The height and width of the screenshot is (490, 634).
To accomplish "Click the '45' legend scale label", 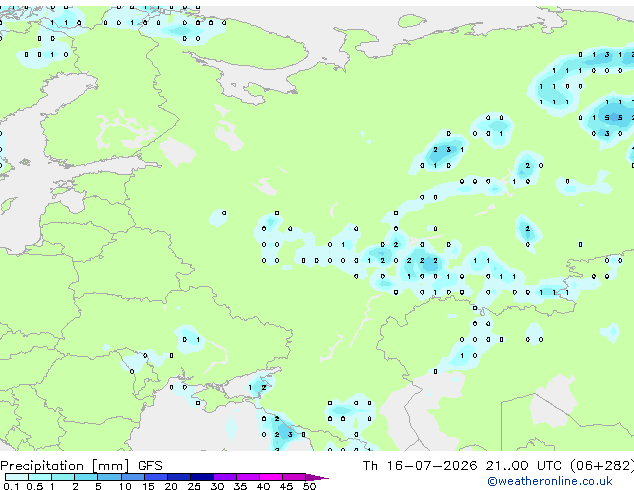I will pyautogui.click(x=286, y=486).
